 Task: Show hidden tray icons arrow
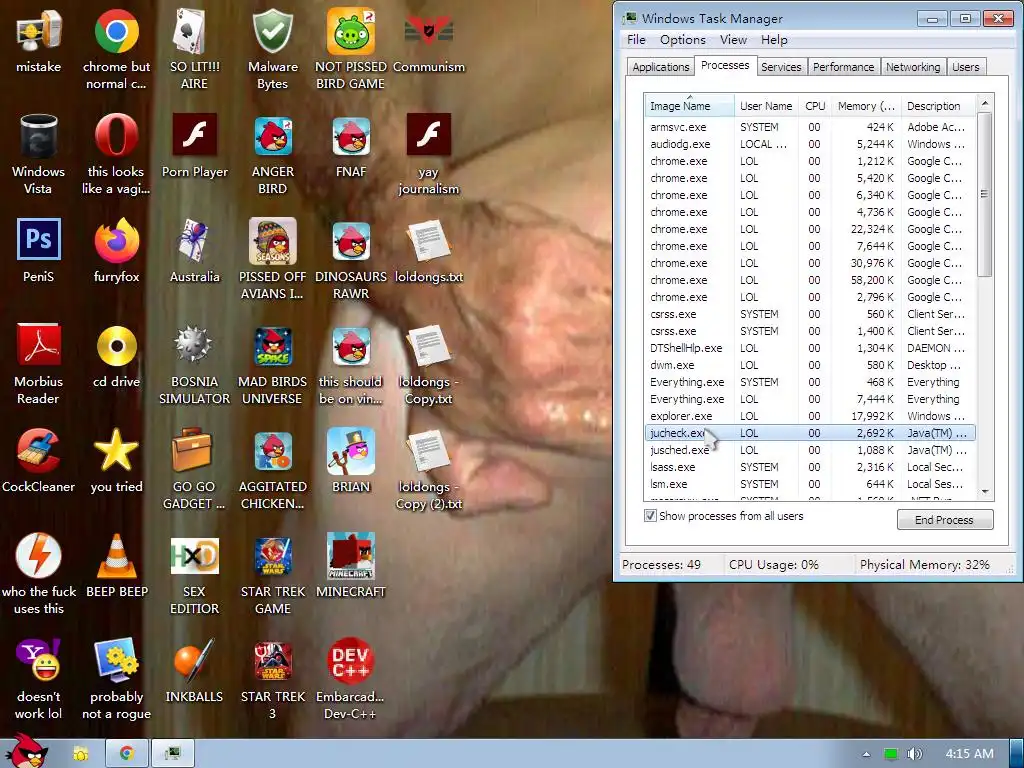[867, 754]
